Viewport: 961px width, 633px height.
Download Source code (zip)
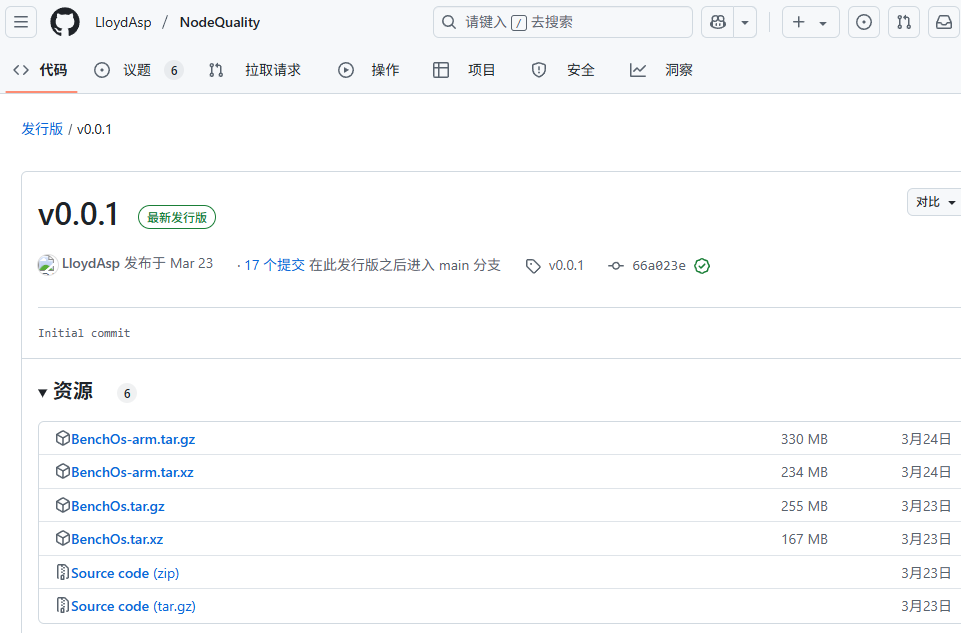point(125,573)
